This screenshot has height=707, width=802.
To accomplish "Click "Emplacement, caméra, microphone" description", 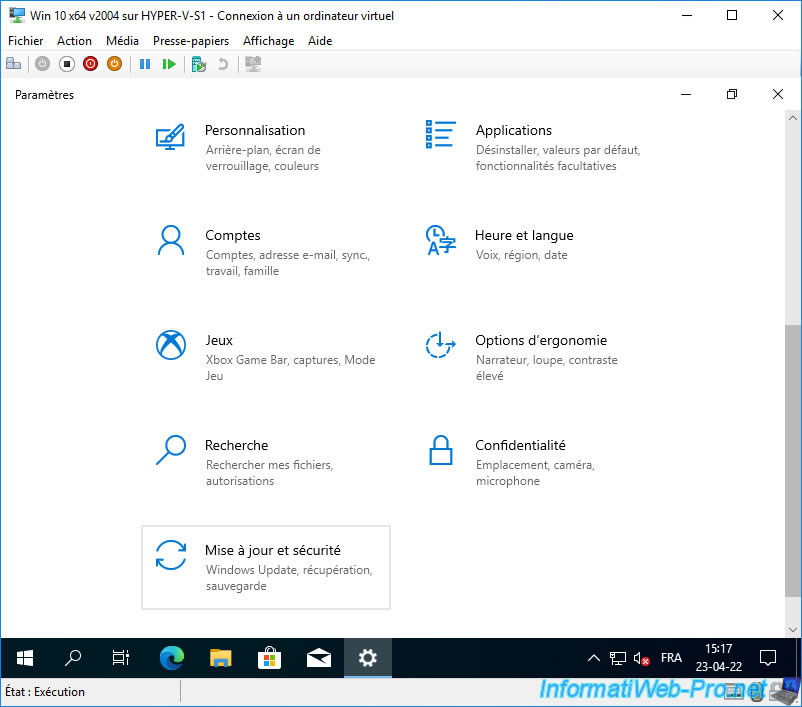I will click(x=535, y=473).
